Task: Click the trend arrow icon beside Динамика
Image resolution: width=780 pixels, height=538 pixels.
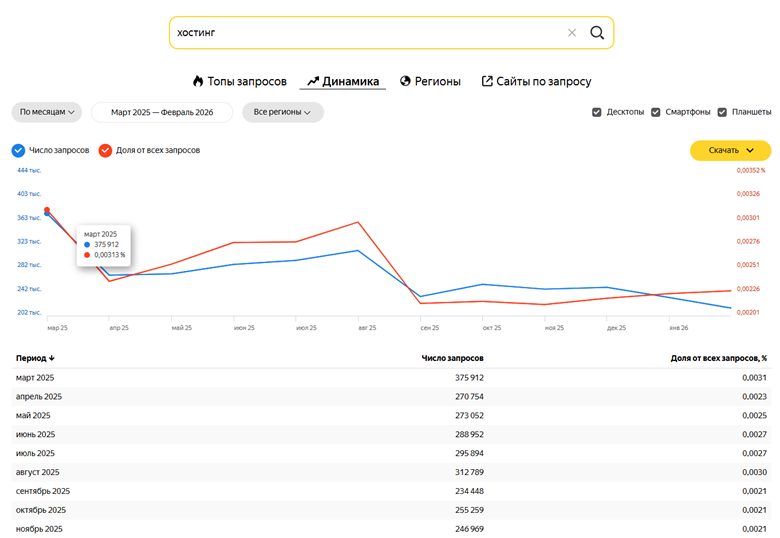Action: [313, 81]
